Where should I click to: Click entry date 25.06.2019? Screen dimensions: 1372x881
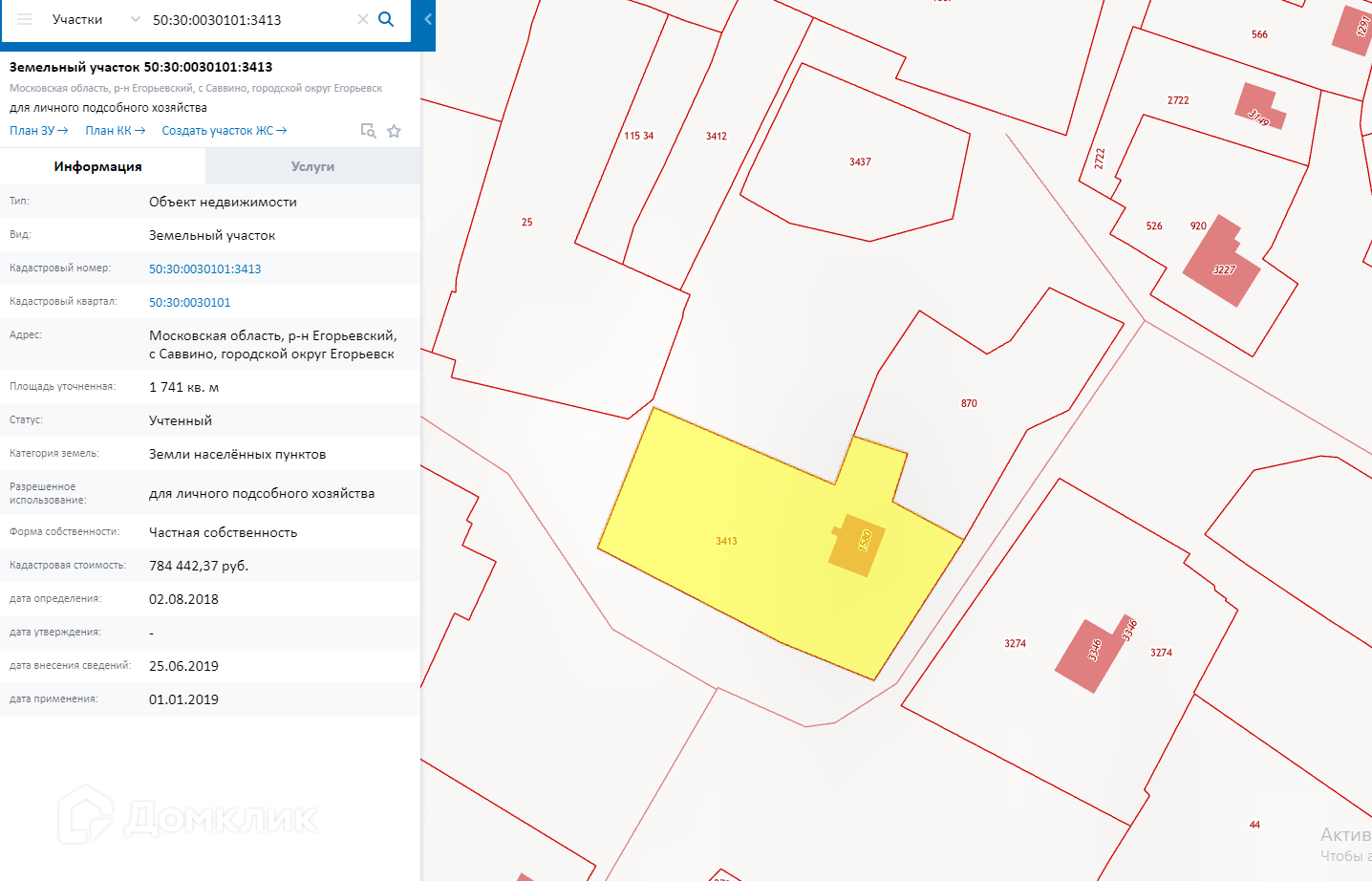point(184,666)
